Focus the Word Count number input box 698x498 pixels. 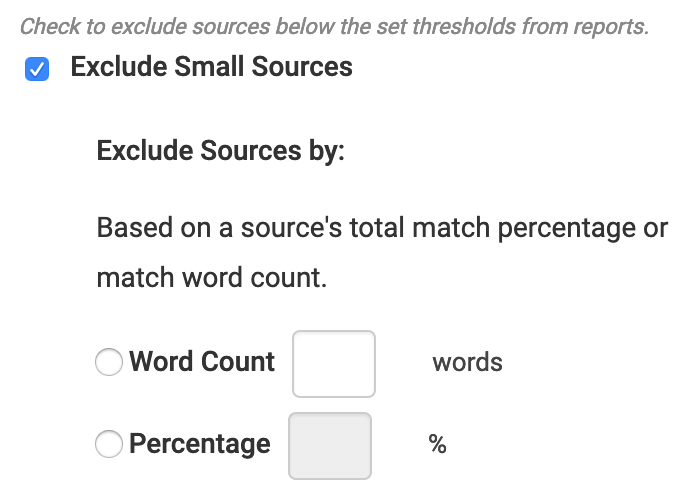click(x=333, y=364)
